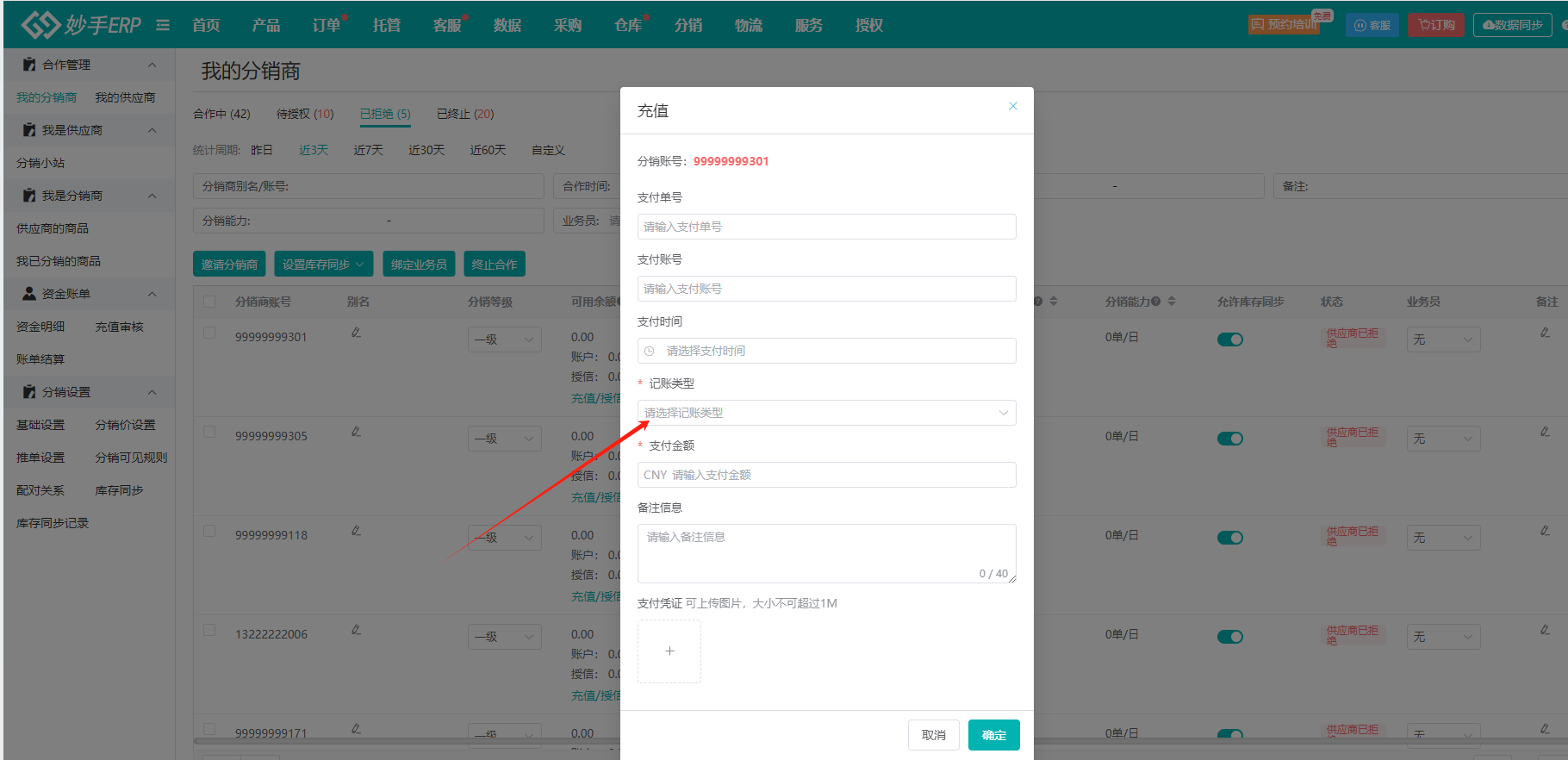
Task: Click 确定 to confirm recharge
Action: [x=994, y=735]
